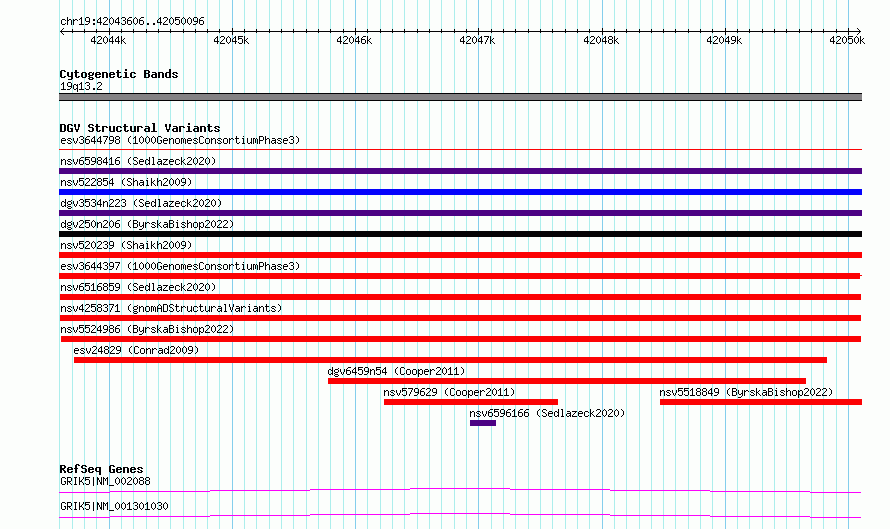Click the esv3644397 red variant bar
This screenshot has width=890, height=529.
(x=460, y=276)
